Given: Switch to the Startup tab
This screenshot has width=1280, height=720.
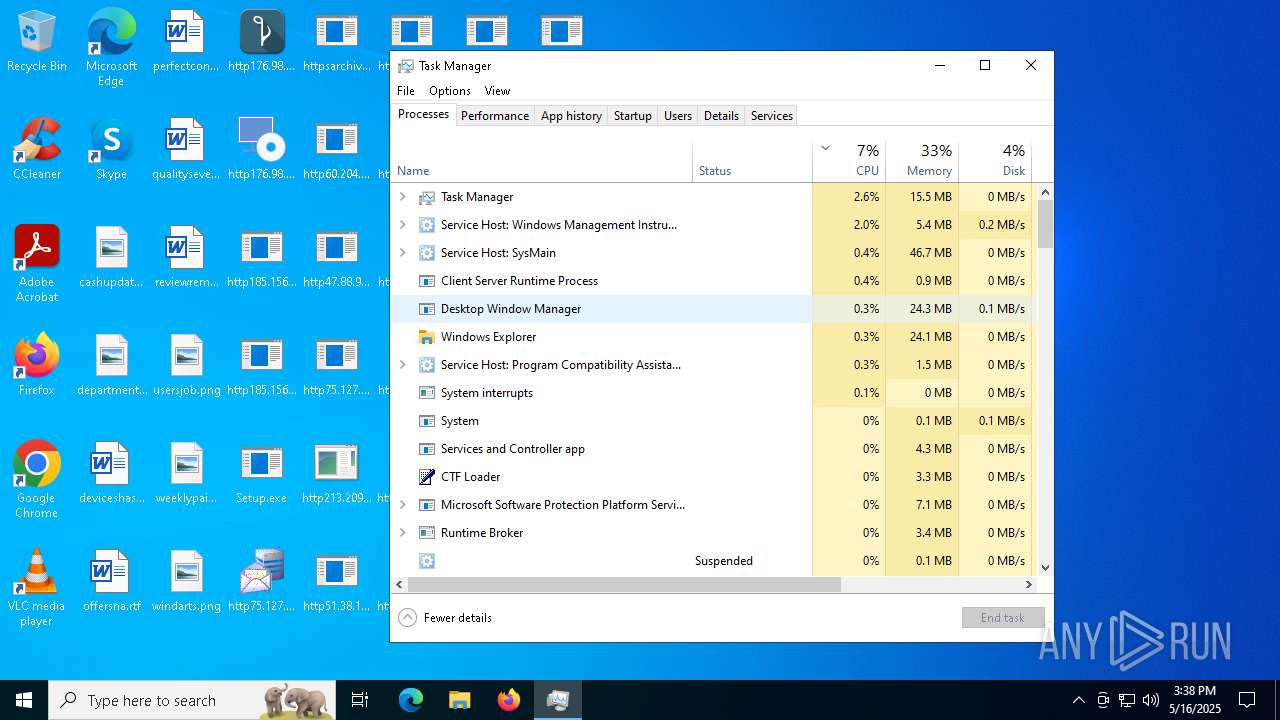Looking at the screenshot, I should tap(633, 116).
